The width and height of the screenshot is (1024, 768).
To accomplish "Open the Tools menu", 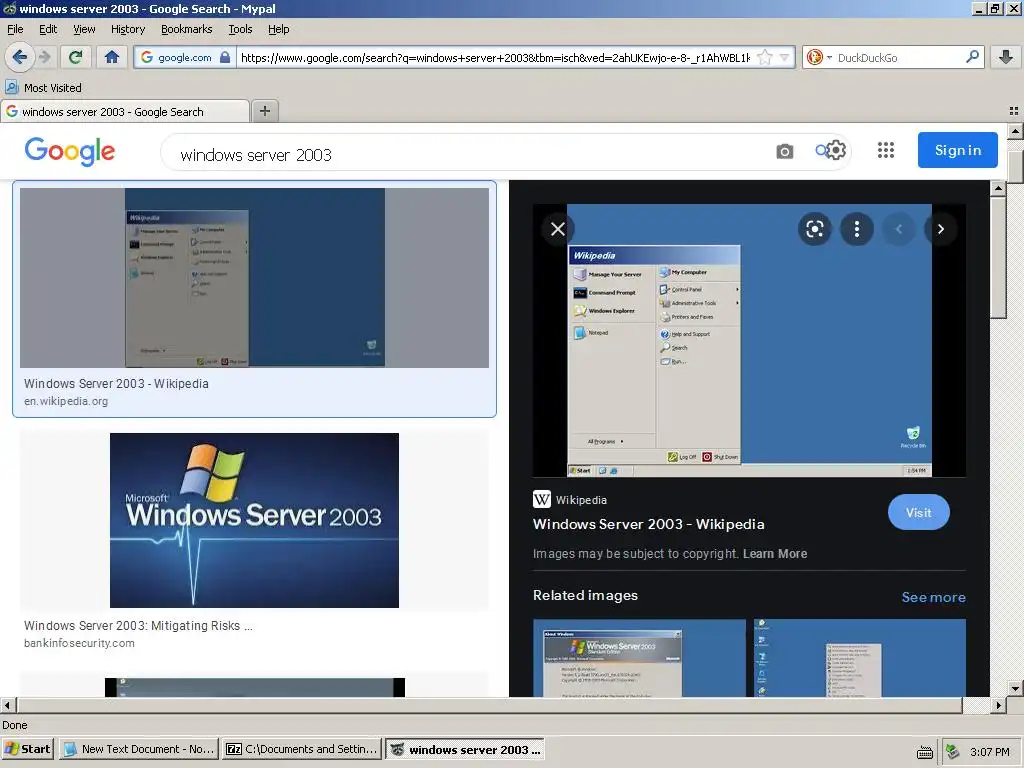I will (240, 29).
